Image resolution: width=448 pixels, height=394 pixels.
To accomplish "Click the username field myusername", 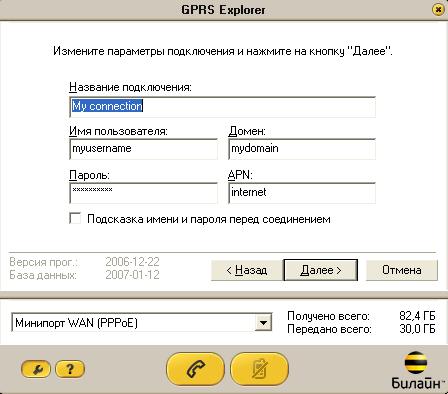I will click(143, 149).
